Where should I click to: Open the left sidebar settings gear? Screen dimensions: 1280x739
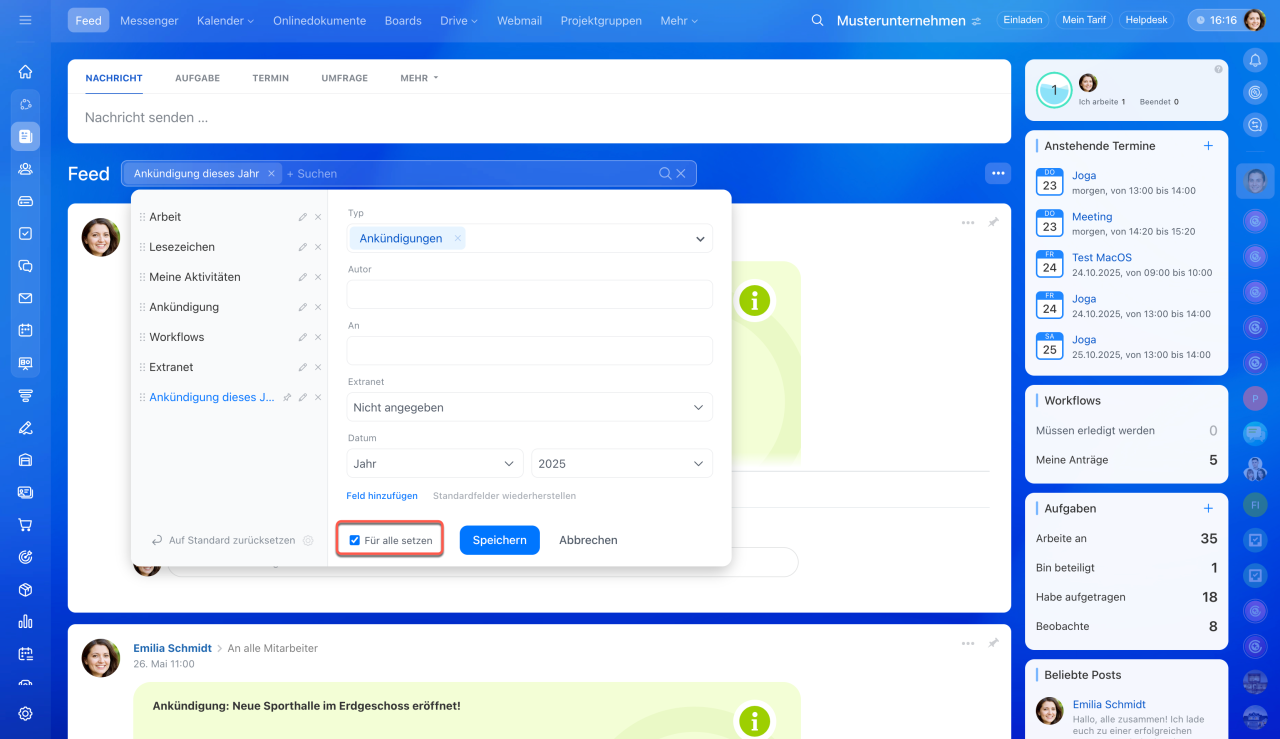(x=25, y=713)
